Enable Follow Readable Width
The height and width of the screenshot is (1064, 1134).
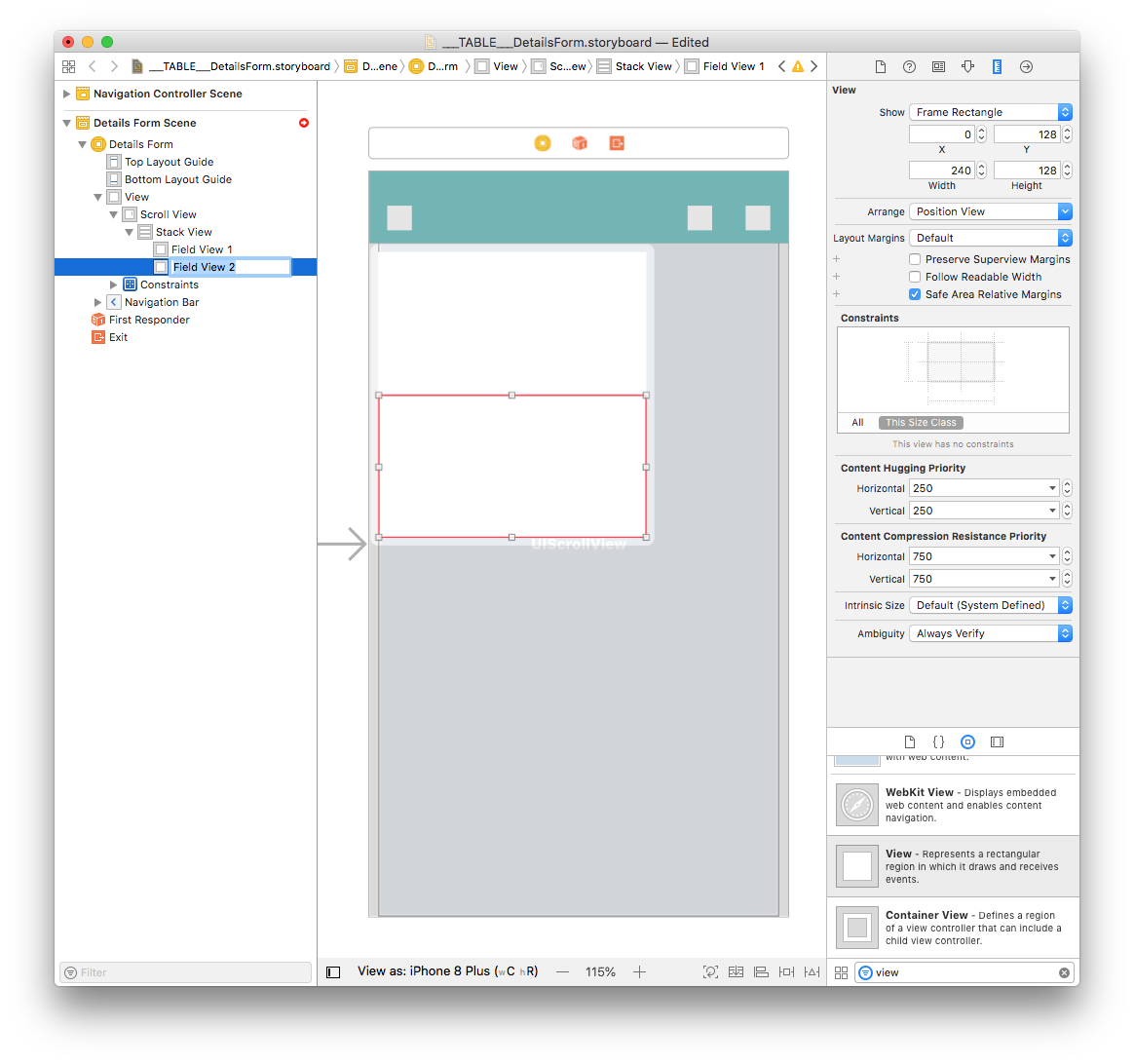pos(915,277)
